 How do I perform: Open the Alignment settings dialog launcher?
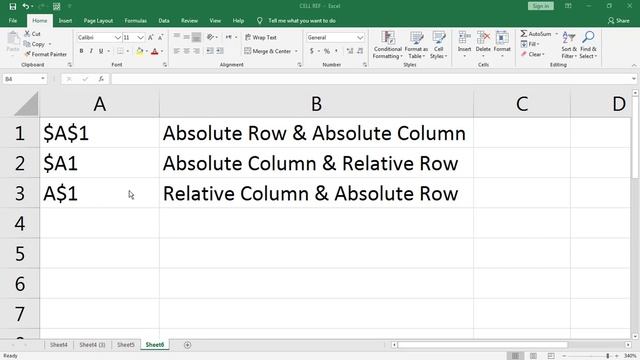pos(300,65)
